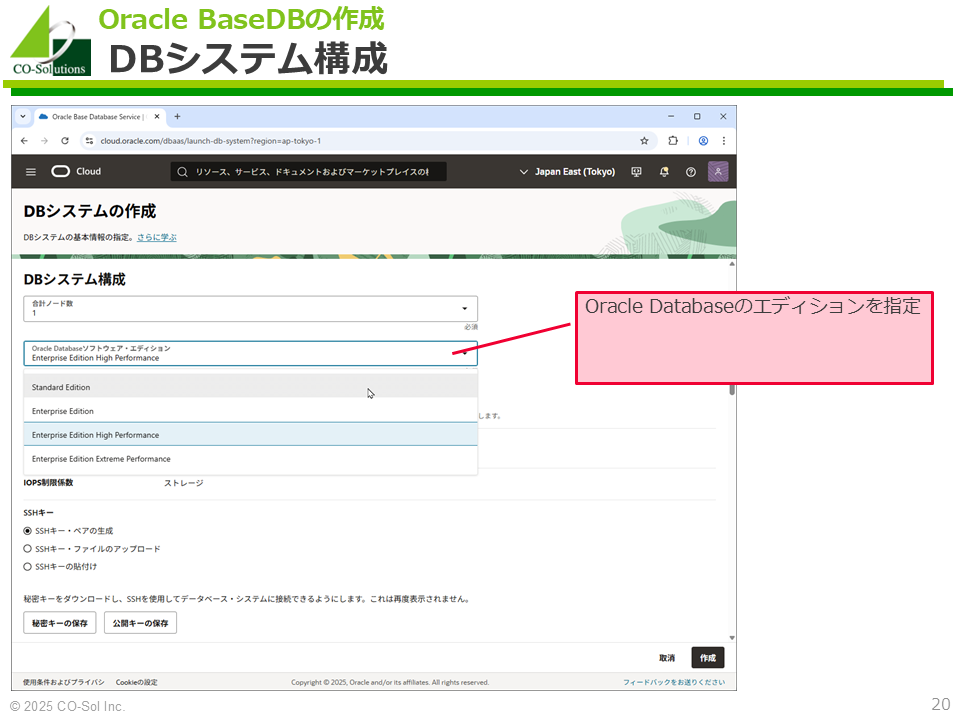Click the browser forward arrow
960x720 pixels.
pos(45,141)
